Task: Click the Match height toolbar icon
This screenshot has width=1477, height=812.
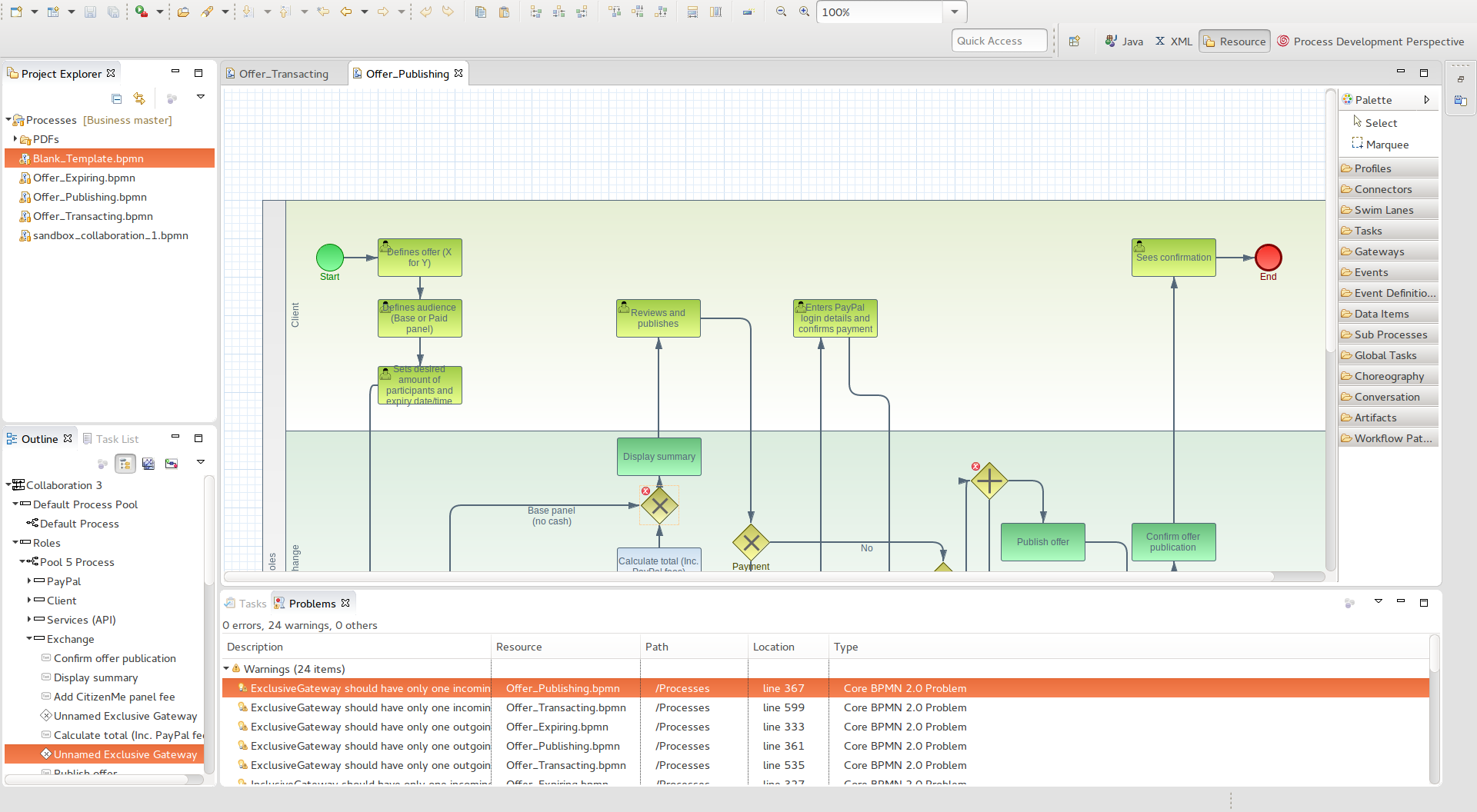Action: point(716,12)
